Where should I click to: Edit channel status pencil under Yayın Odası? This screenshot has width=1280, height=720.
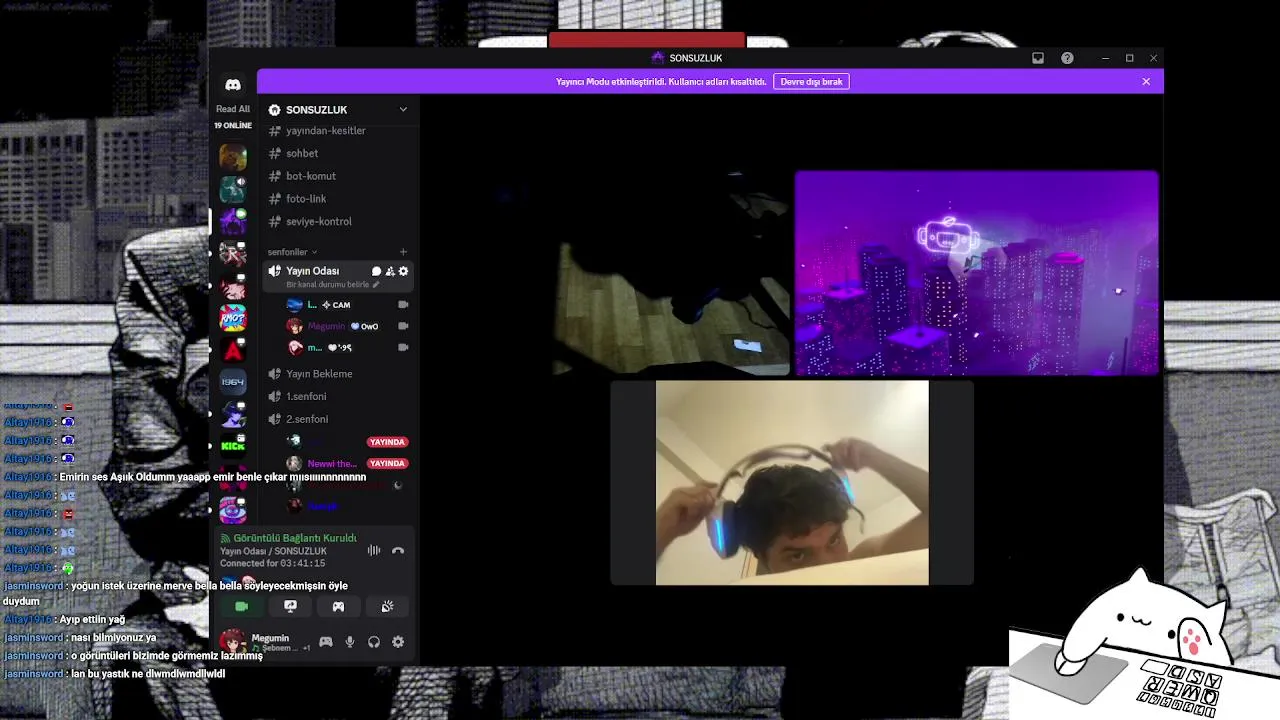tap(376, 285)
